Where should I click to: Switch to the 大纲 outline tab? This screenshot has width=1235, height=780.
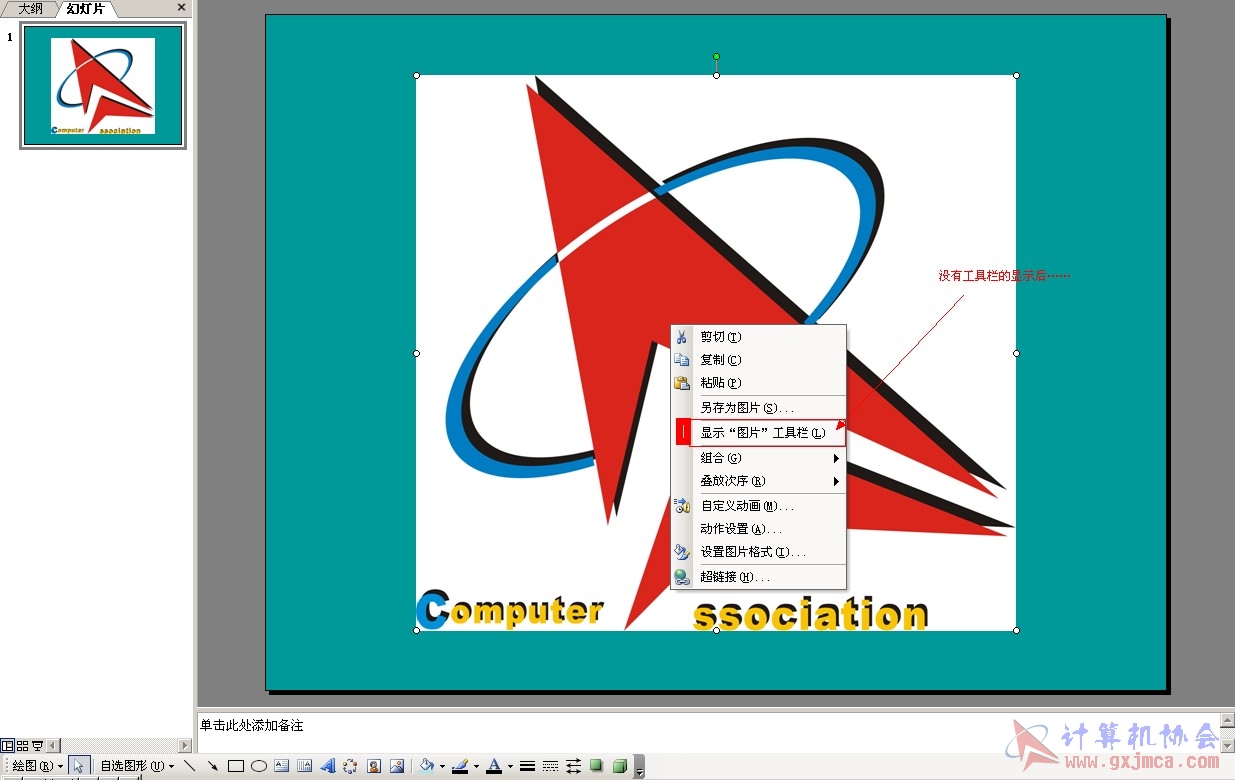point(30,8)
